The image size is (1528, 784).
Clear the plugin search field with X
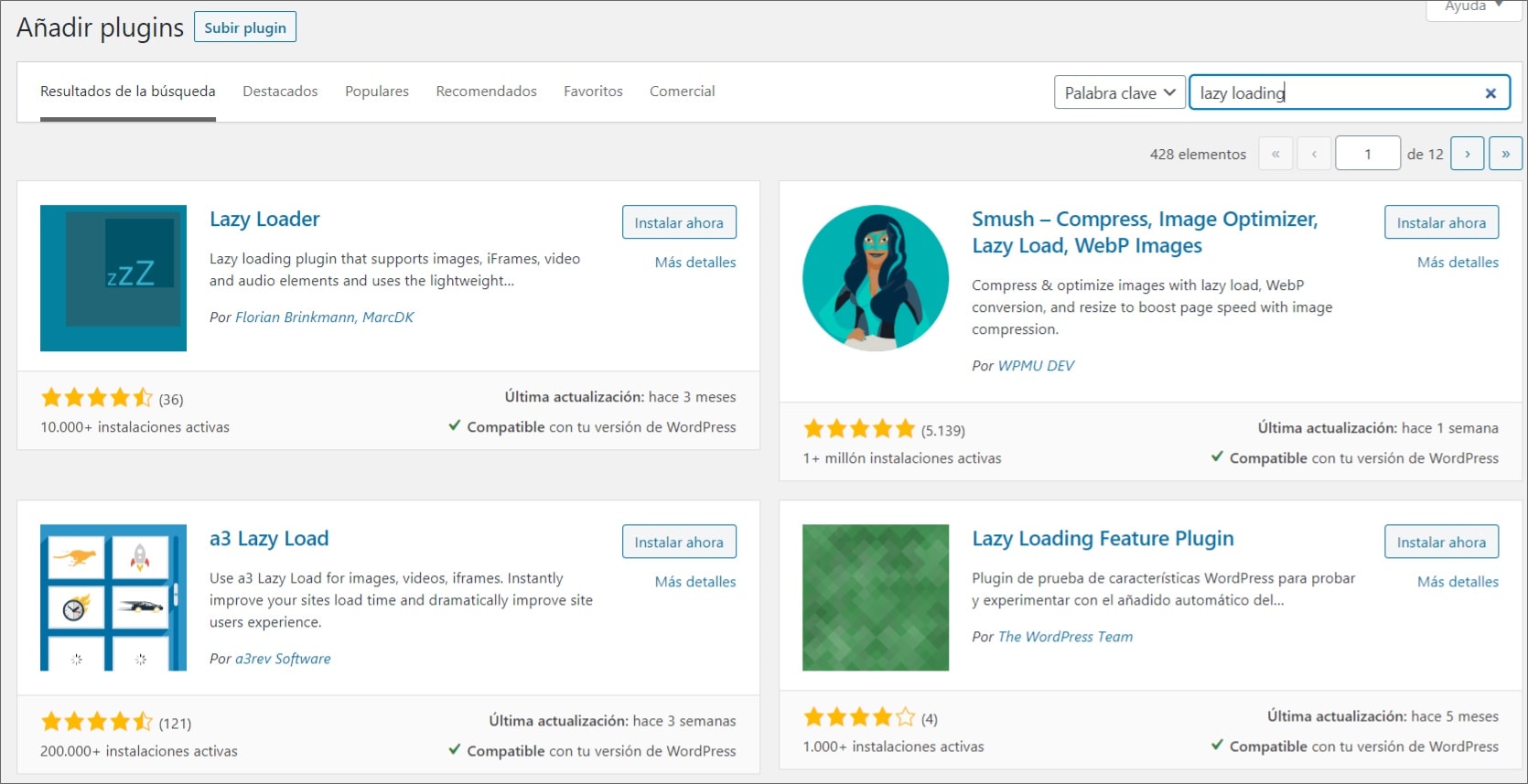(x=1490, y=93)
